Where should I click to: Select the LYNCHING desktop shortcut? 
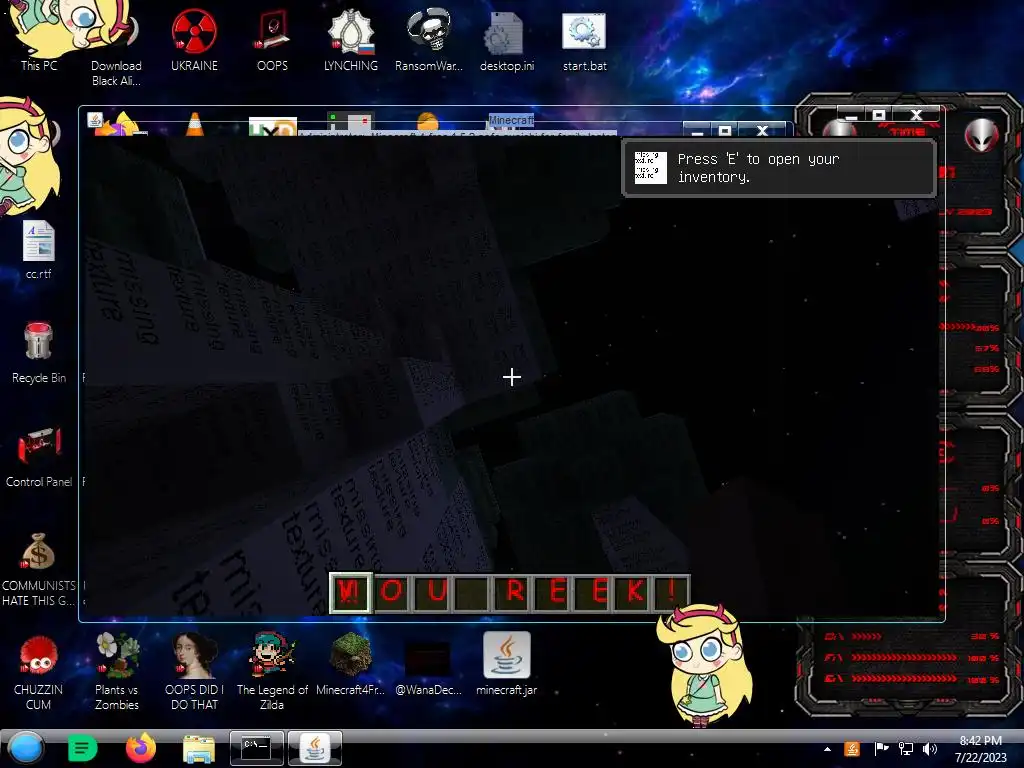pyautogui.click(x=351, y=39)
